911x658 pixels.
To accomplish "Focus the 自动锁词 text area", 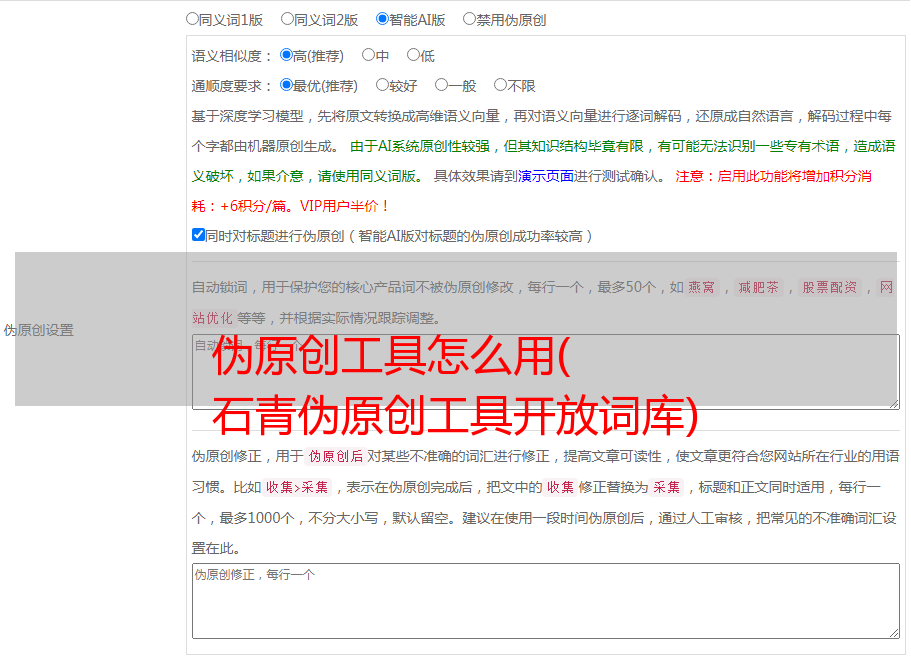I will [546, 372].
